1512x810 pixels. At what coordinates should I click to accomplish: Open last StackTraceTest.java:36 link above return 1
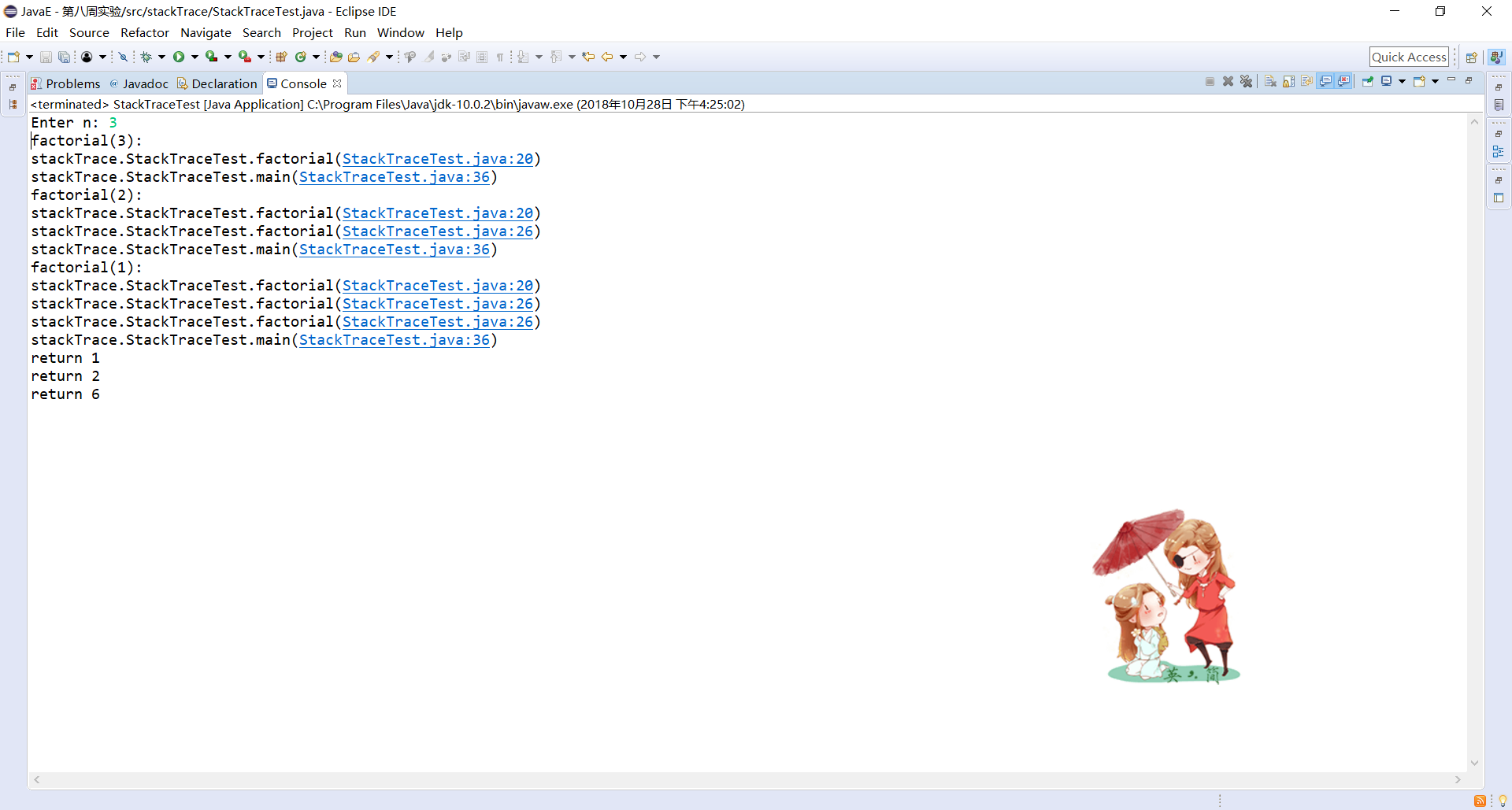pos(395,340)
